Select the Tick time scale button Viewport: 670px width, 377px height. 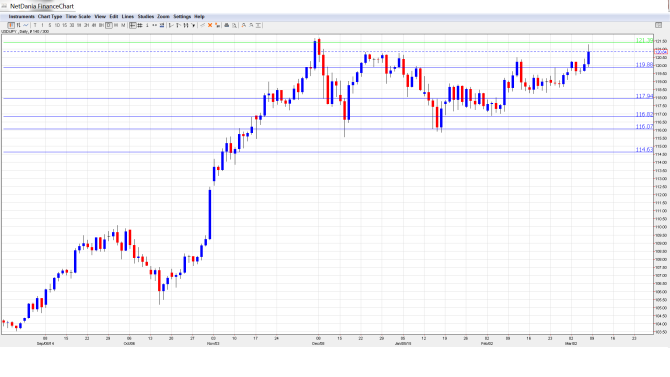[x=35, y=25]
